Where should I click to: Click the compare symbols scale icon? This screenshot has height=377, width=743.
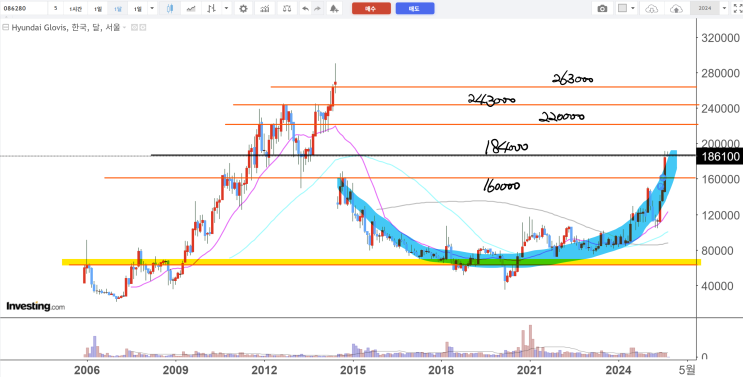pyautogui.click(x=287, y=9)
